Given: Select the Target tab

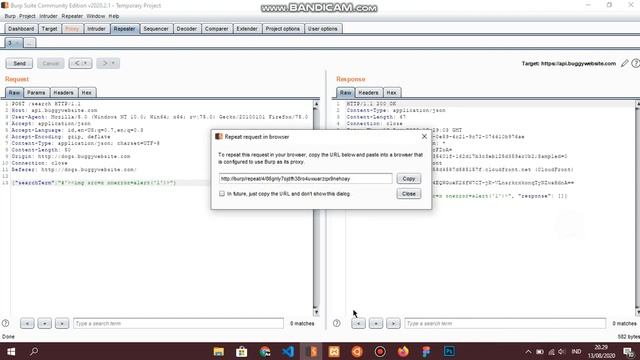Looking at the screenshot, I should (49, 29).
